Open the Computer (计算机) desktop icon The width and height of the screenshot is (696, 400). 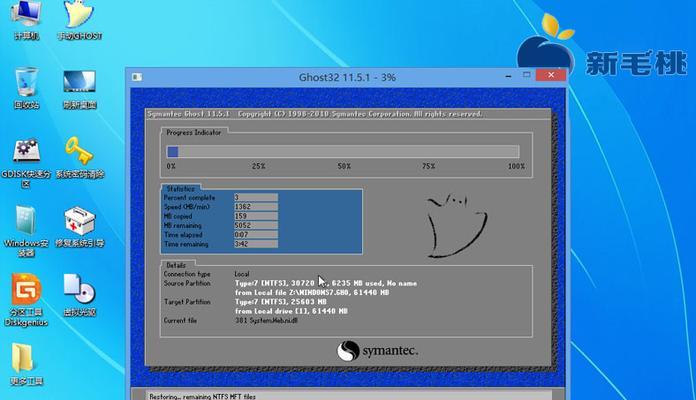pyautogui.click(x=26, y=20)
